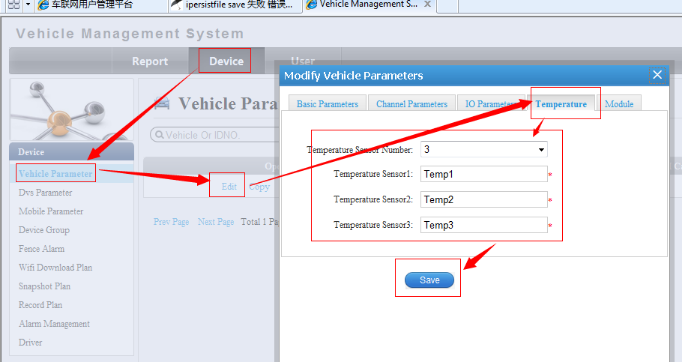Switch to the IO Parameters tab

tap(491, 104)
